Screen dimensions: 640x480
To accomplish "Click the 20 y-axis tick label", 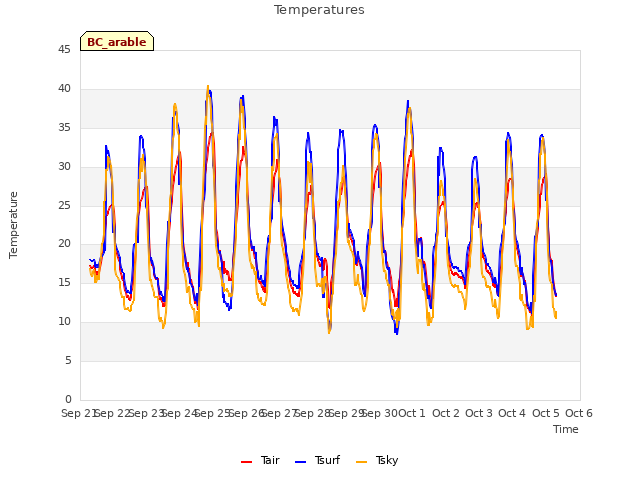I will tap(64, 244).
